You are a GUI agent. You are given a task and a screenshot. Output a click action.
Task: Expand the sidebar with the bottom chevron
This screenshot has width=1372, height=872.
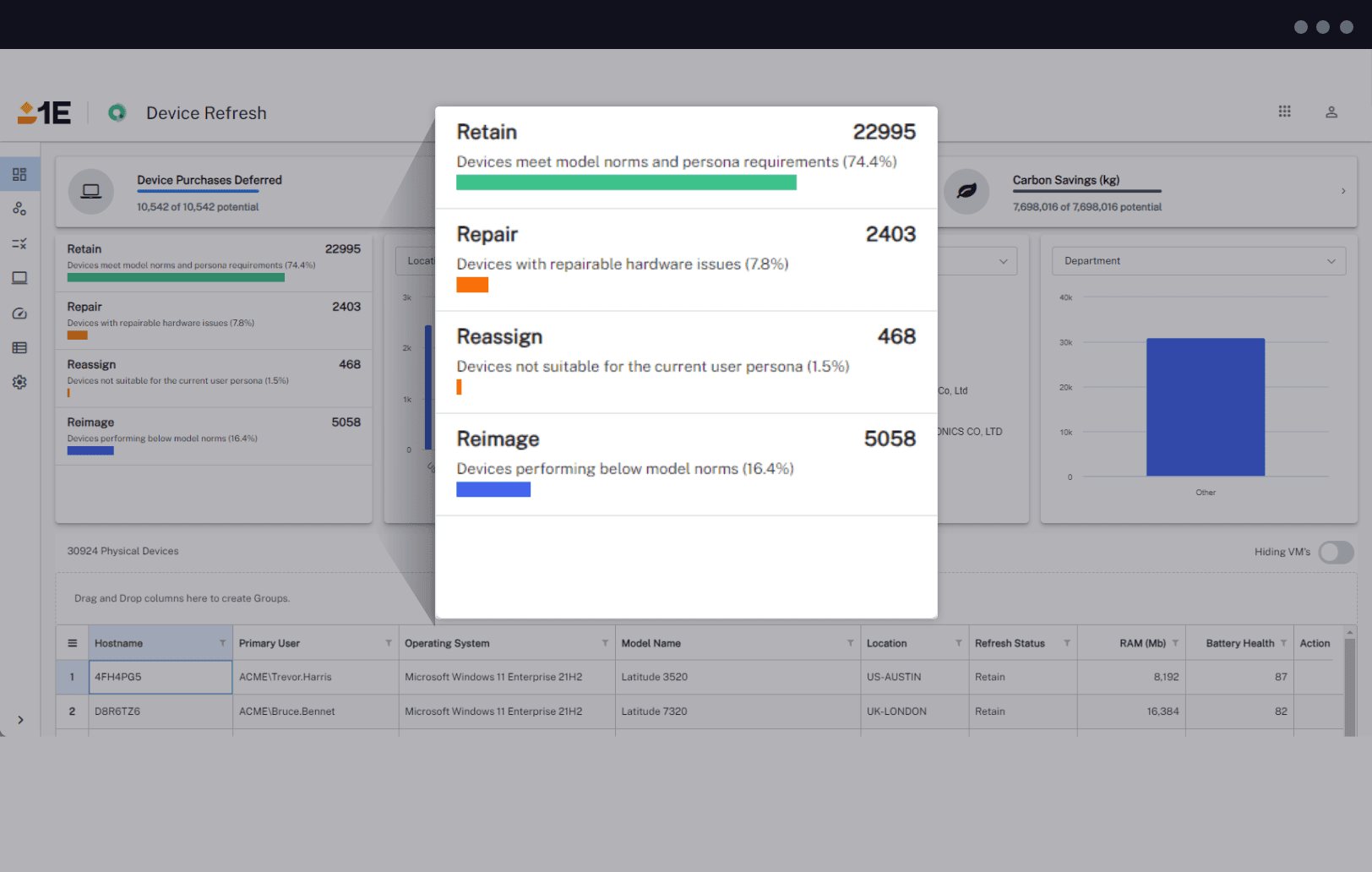tap(20, 720)
